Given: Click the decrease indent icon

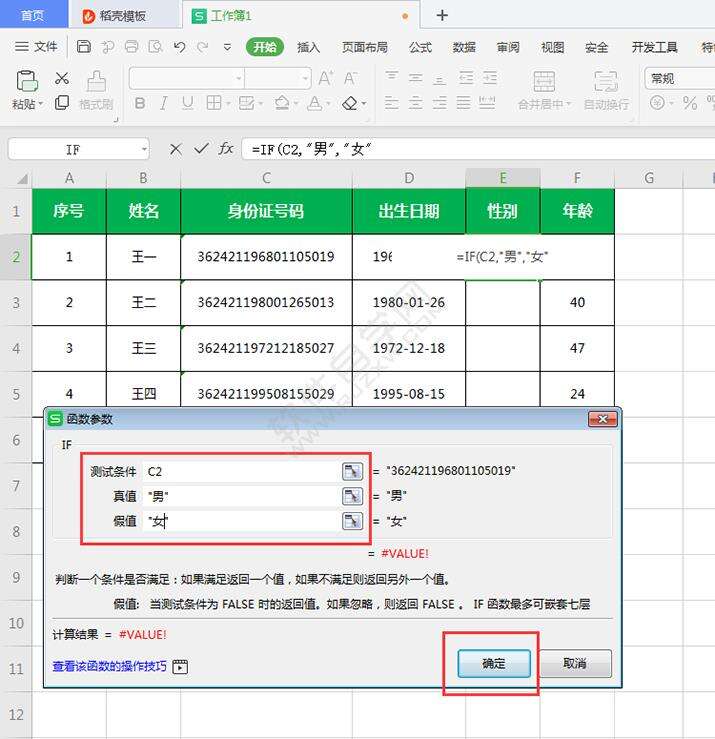Looking at the screenshot, I should [x=466, y=78].
